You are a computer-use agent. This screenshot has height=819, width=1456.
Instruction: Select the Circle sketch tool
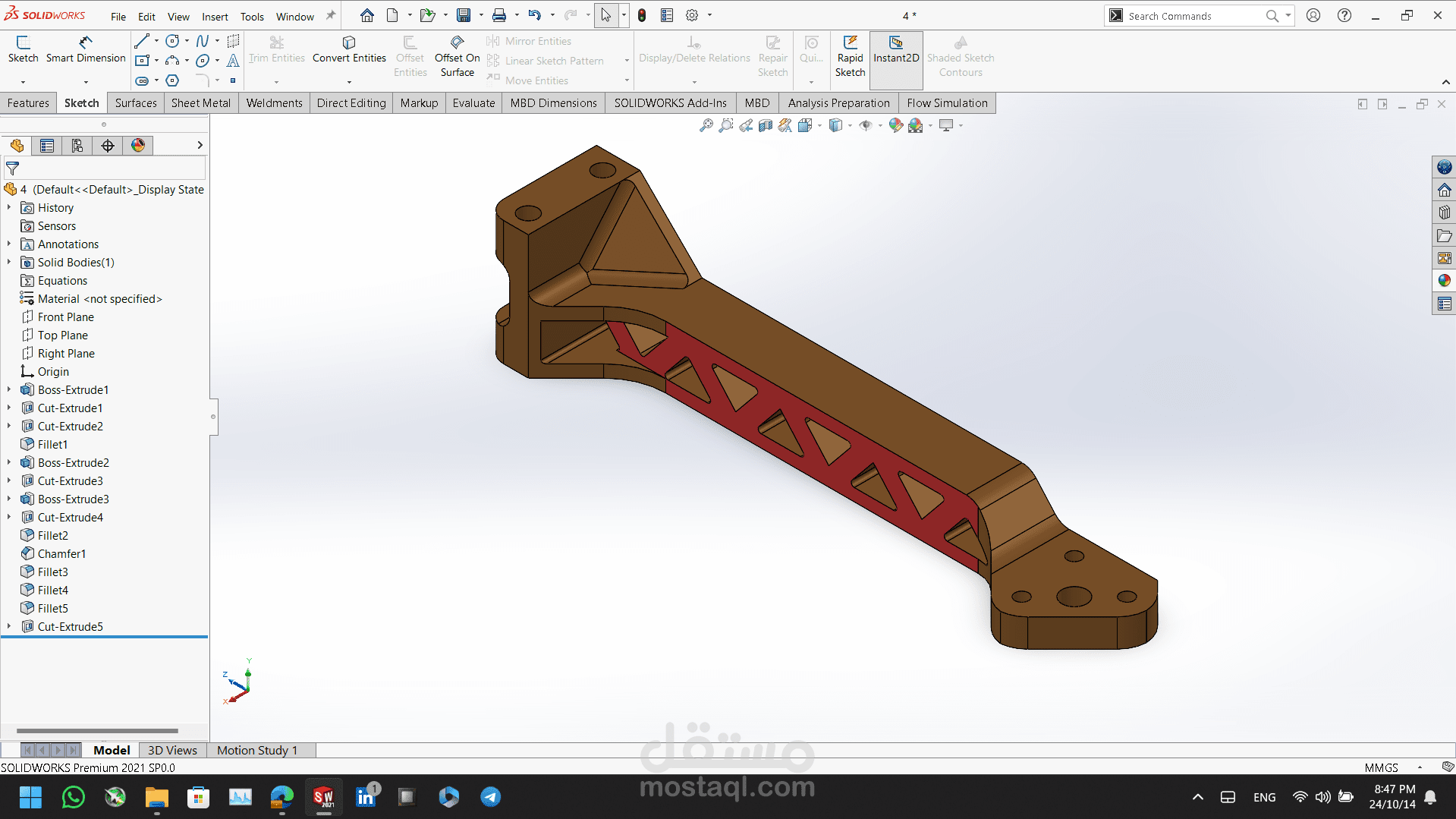click(x=173, y=41)
